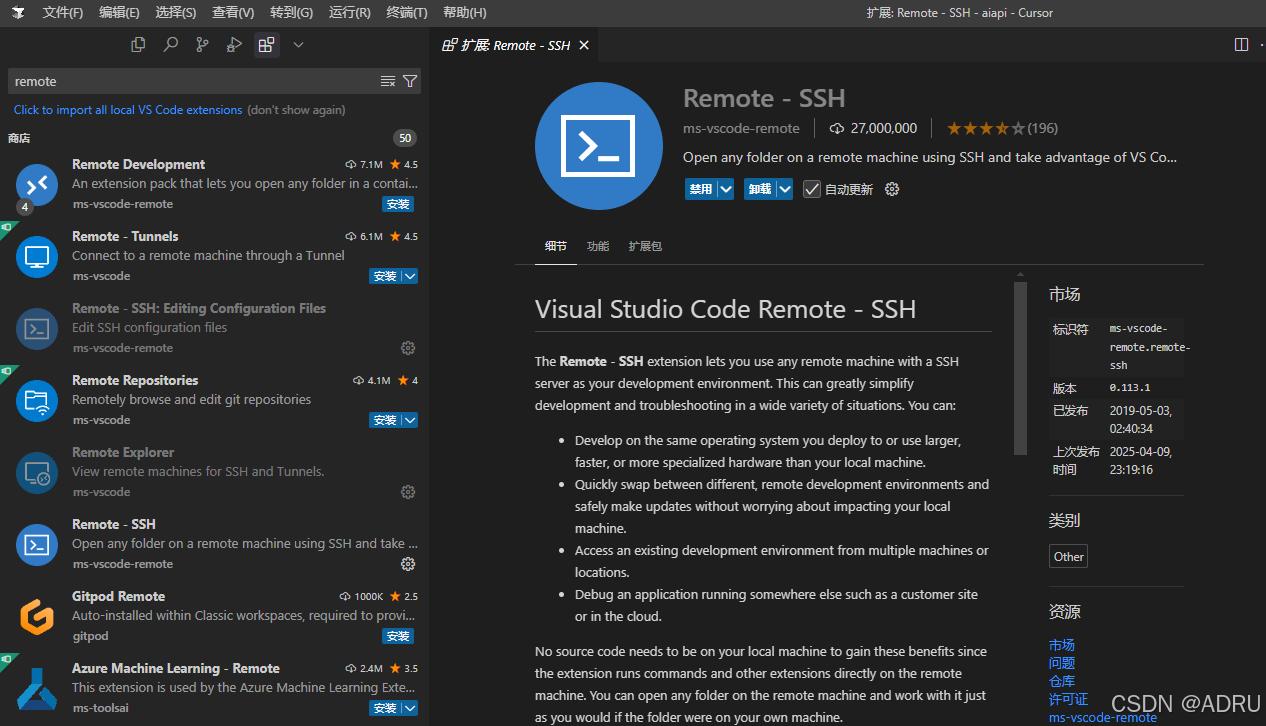Viewport: 1266px width, 726px height.
Task: Expand the 卸载 uninstall dropdown arrow
Action: point(785,189)
